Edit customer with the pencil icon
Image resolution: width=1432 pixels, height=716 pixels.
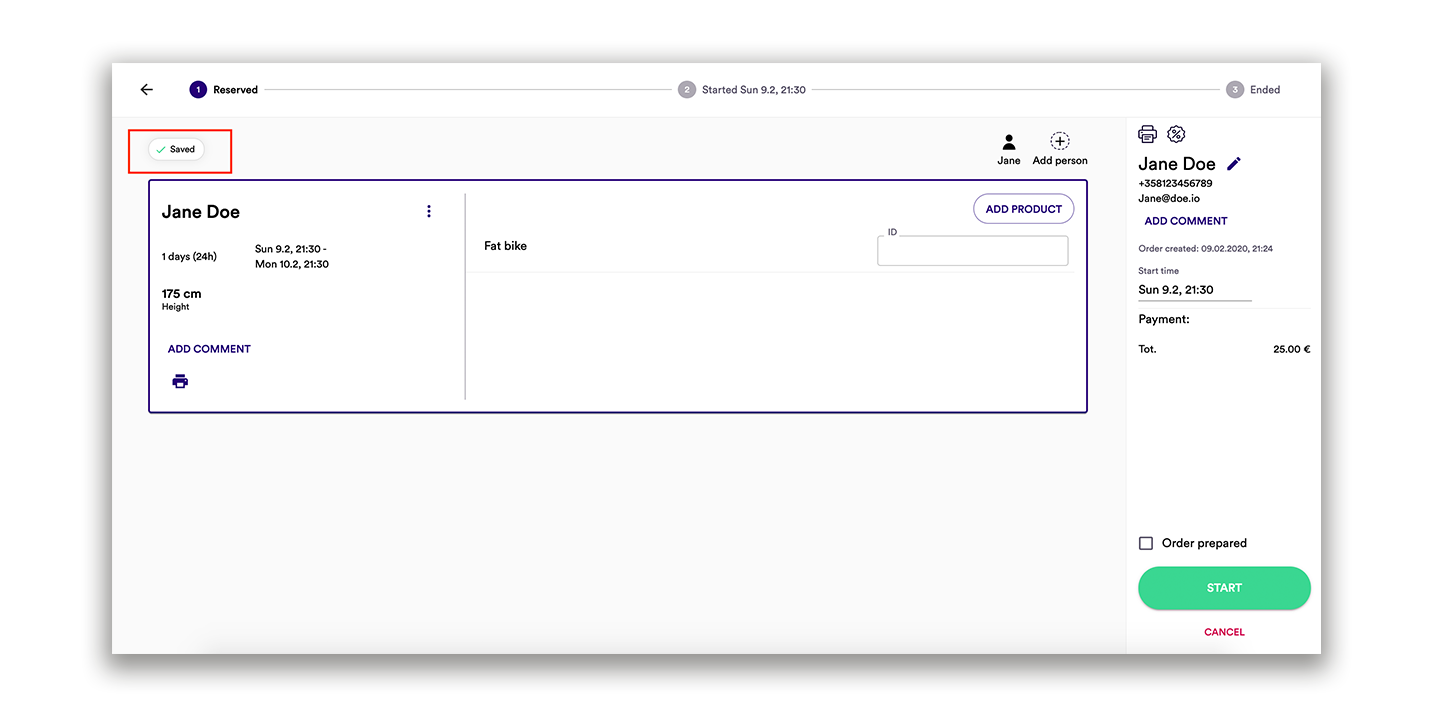coord(1234,164)
